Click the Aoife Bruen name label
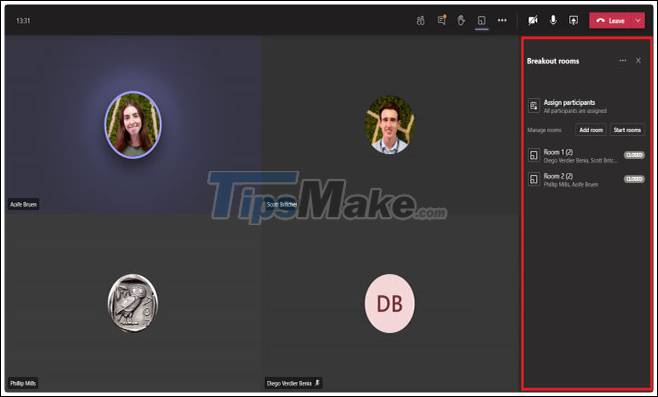The height and width of the screenshot is (397, 658). [x=24, y=204]
